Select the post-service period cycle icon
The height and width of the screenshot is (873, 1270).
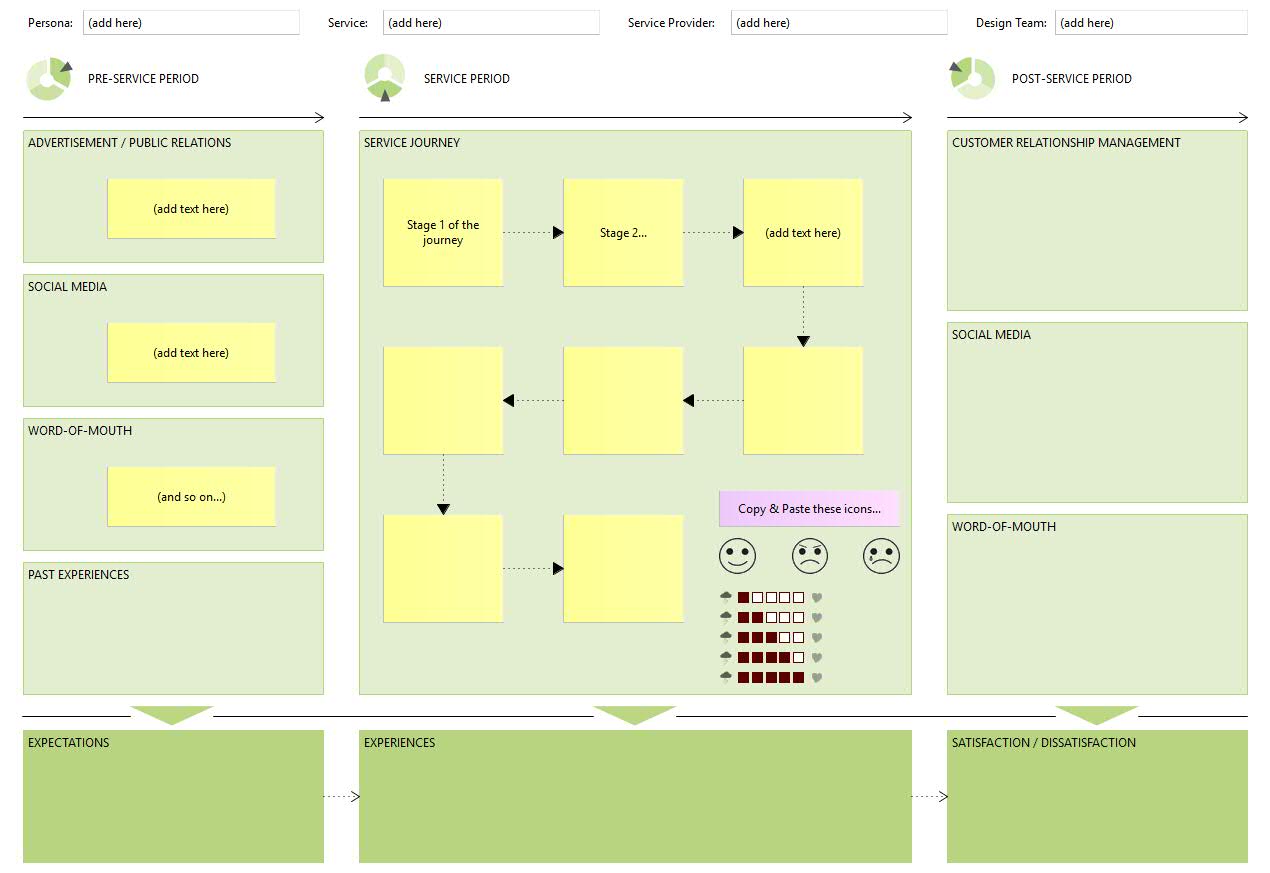click(x=973, y=79)
